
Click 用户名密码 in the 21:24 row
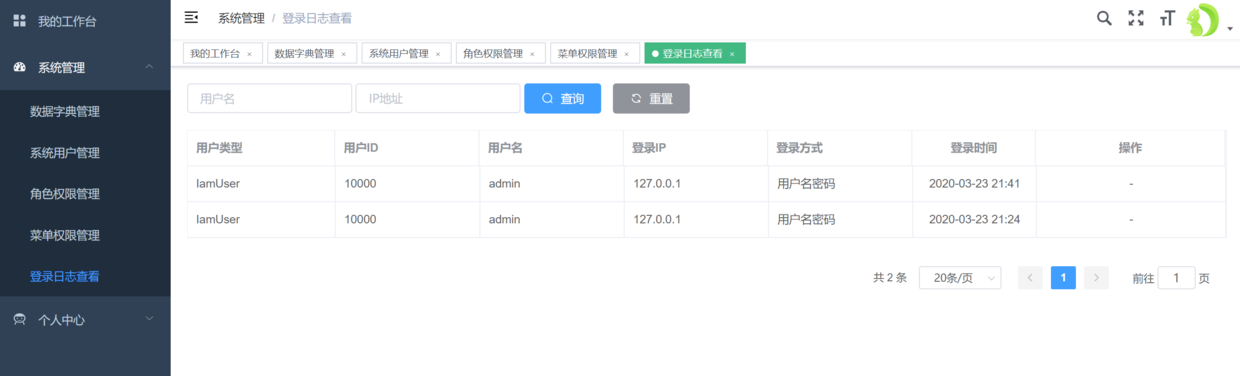pos(806,219)
